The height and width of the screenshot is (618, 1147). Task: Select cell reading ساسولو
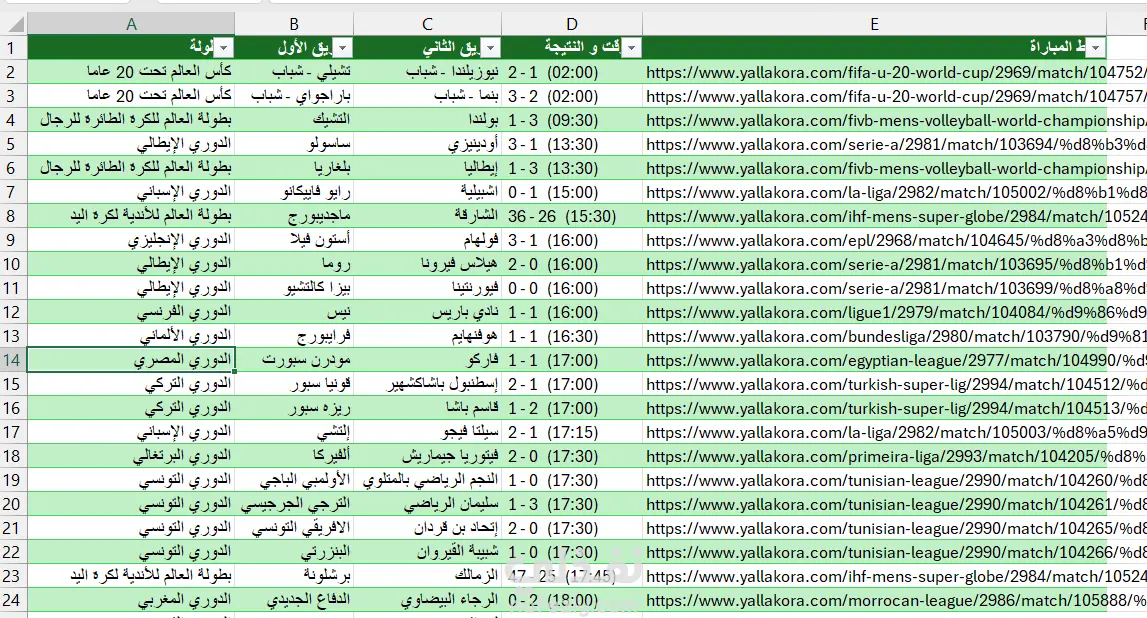click(294, 144)
